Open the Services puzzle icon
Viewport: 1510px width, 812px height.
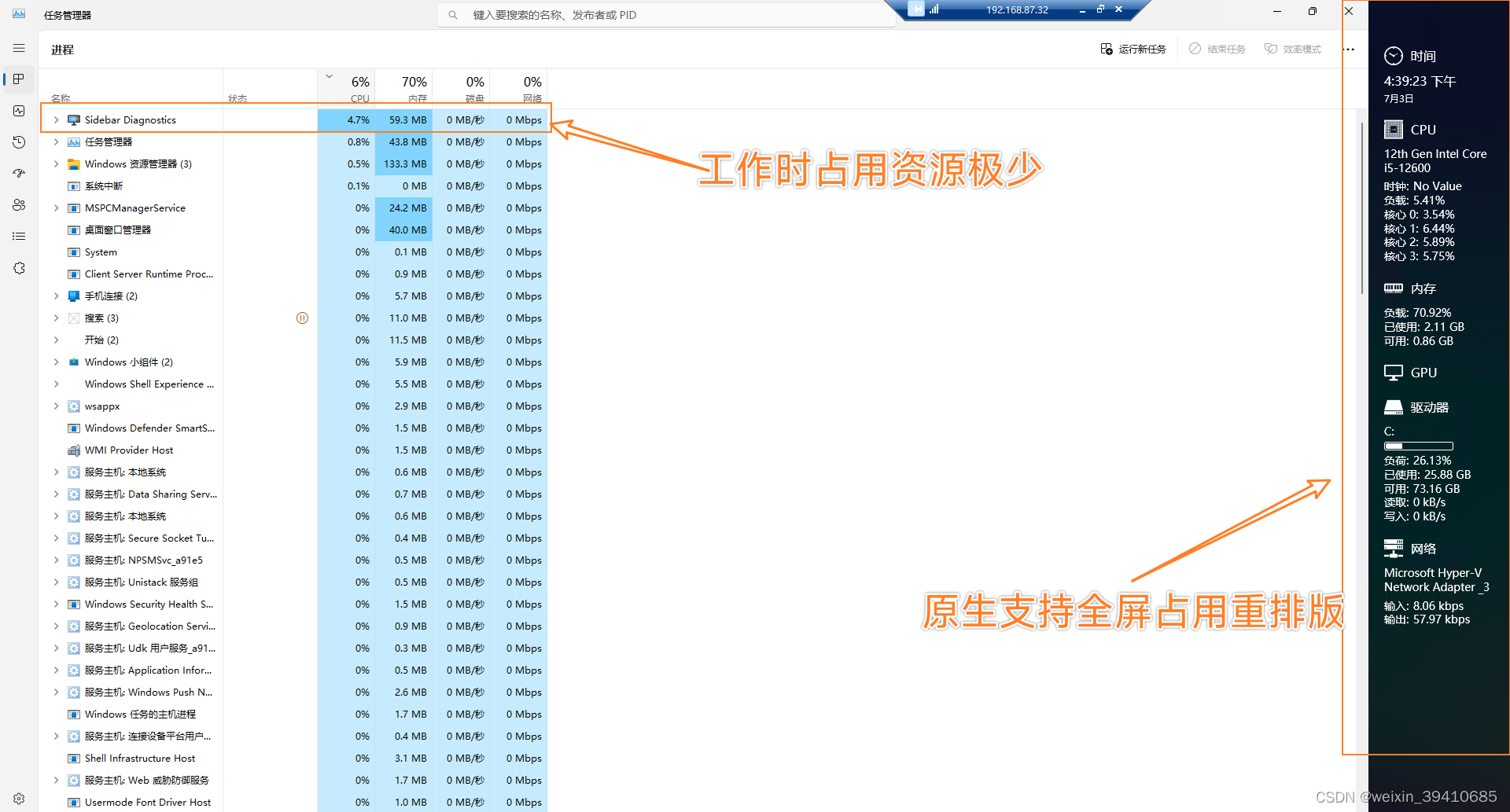click(19, 268)
